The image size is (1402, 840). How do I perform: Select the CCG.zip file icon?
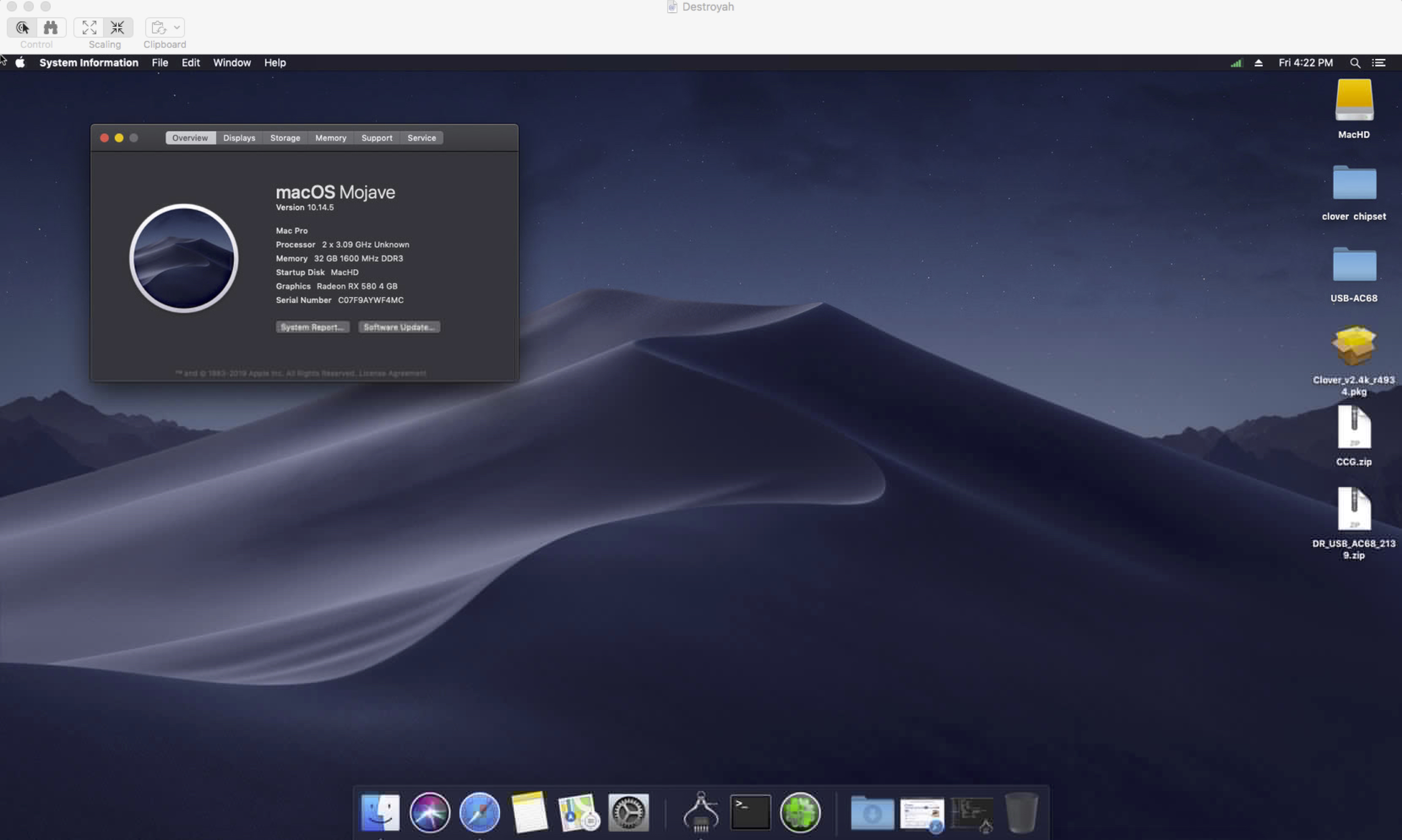(x=1354, y=427)
